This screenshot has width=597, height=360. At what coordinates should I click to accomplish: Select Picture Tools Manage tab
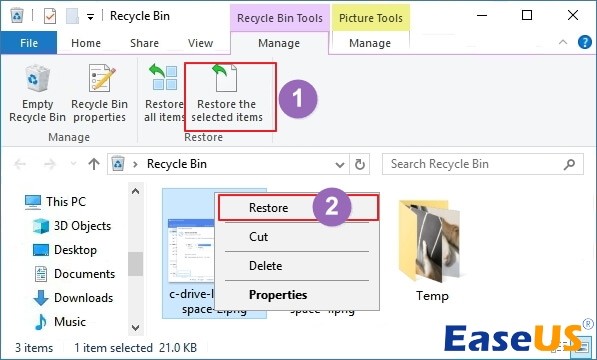coord(370,43)
